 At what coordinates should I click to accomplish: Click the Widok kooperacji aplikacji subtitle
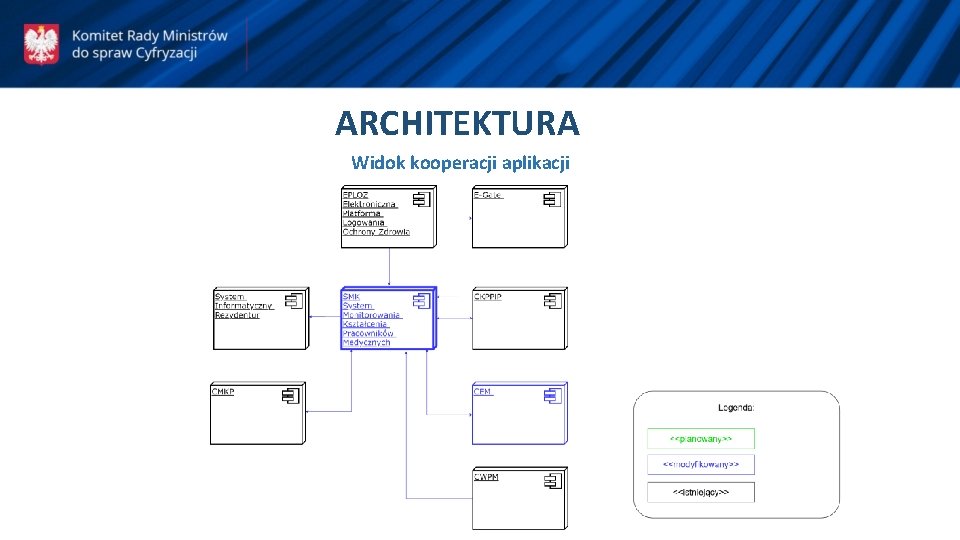[460, 163]
